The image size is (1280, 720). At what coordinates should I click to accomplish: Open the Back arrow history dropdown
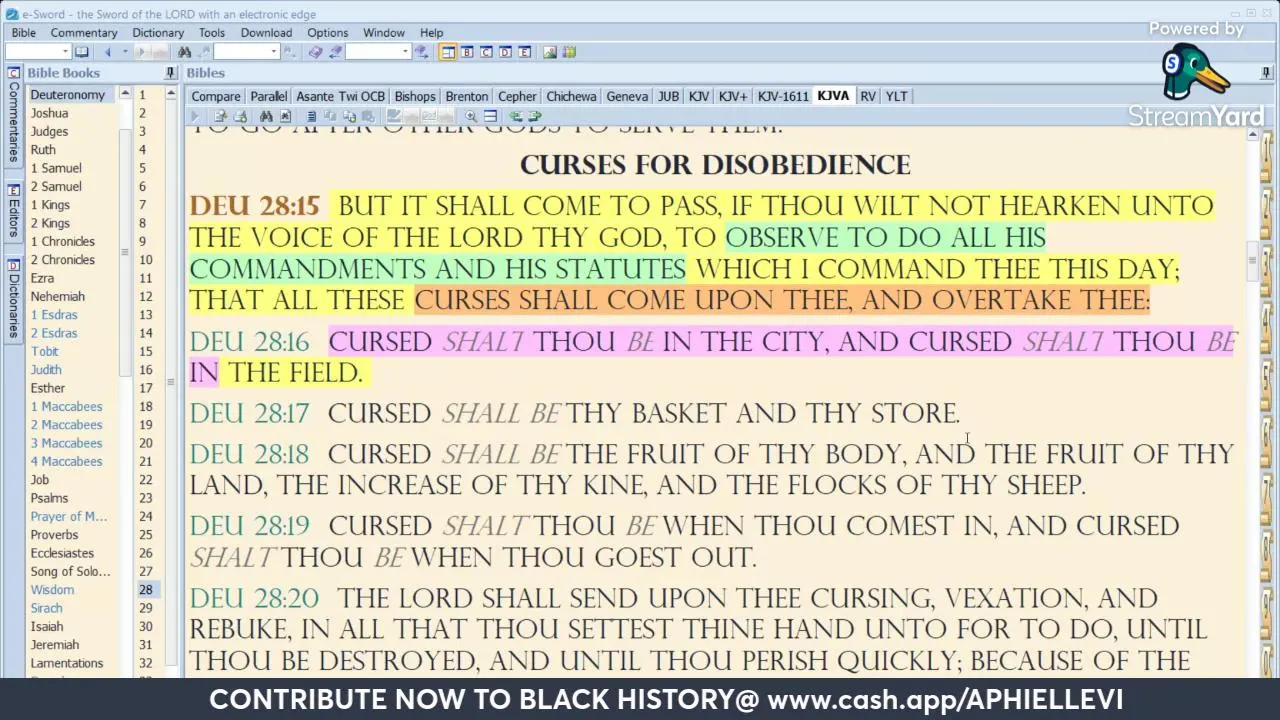pos(125,52)
